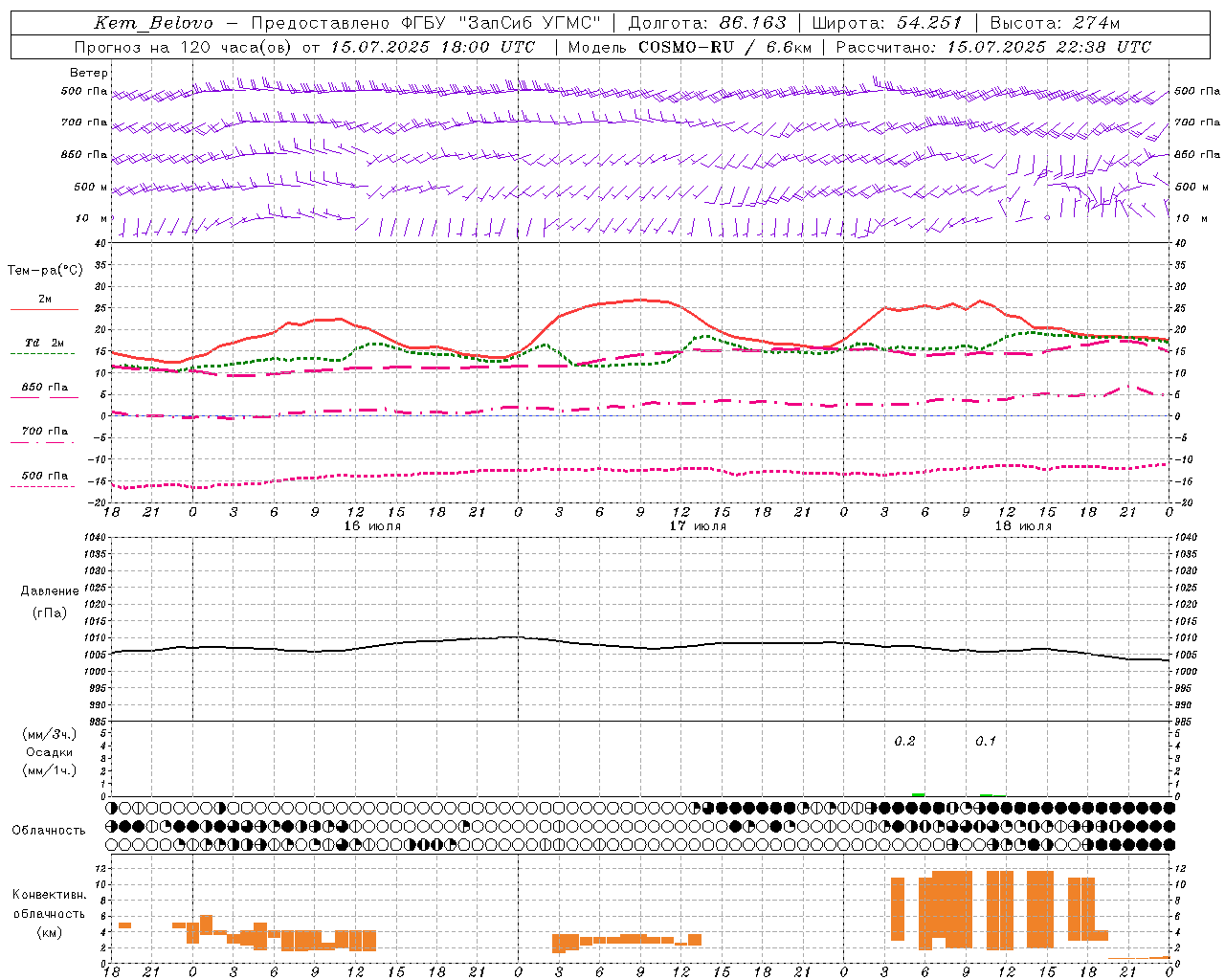Click the "0.1" precipitation amount value

point(985,741)
